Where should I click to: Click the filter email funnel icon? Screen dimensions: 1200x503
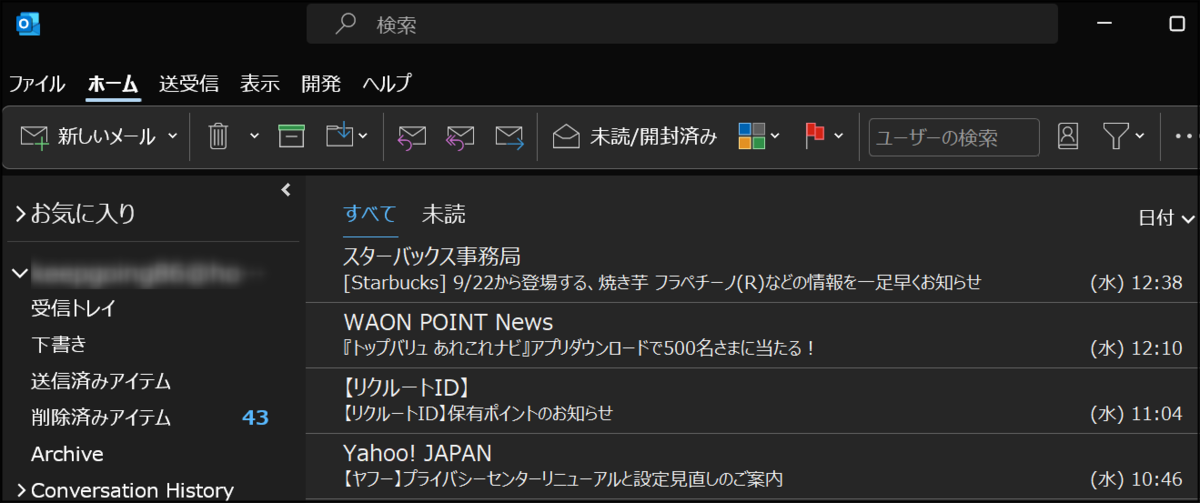(x=1114, y=137)
